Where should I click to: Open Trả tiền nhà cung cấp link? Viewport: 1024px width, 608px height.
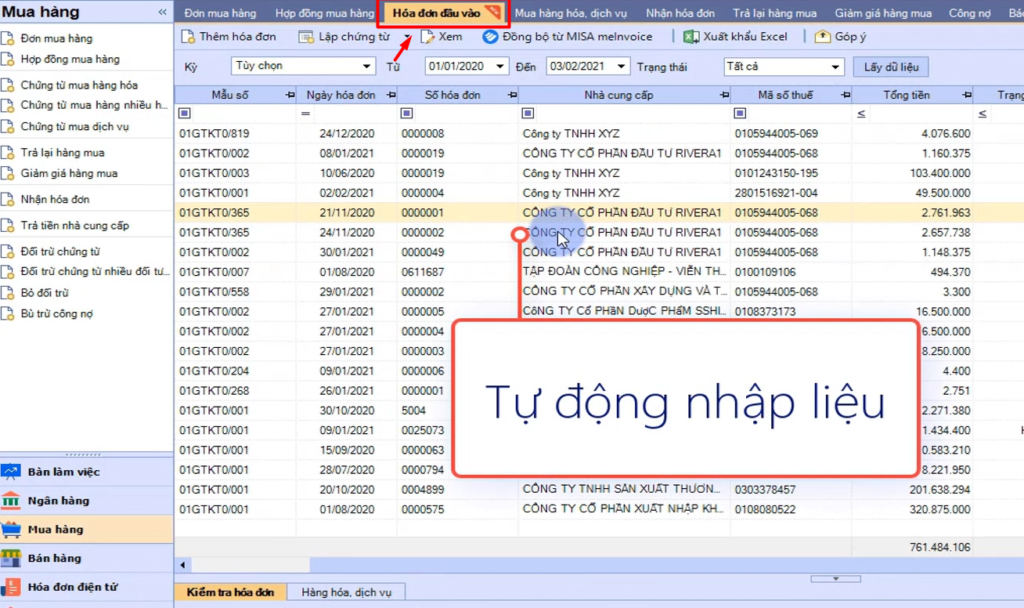(74, 226)
